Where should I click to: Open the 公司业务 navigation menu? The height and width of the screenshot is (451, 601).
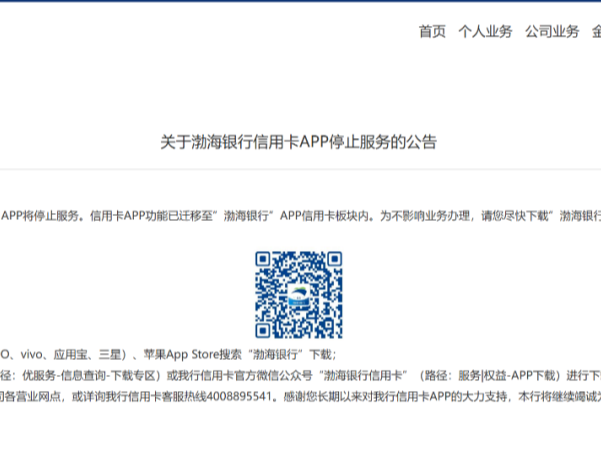(552, 31)
